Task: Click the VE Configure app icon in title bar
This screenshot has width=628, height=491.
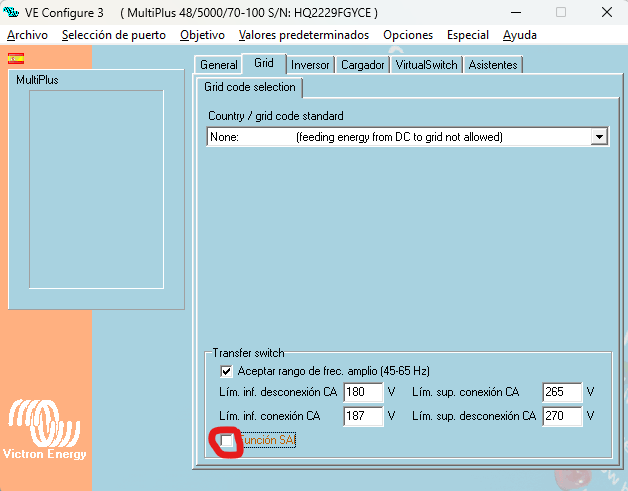Action: tap(11, 12)
